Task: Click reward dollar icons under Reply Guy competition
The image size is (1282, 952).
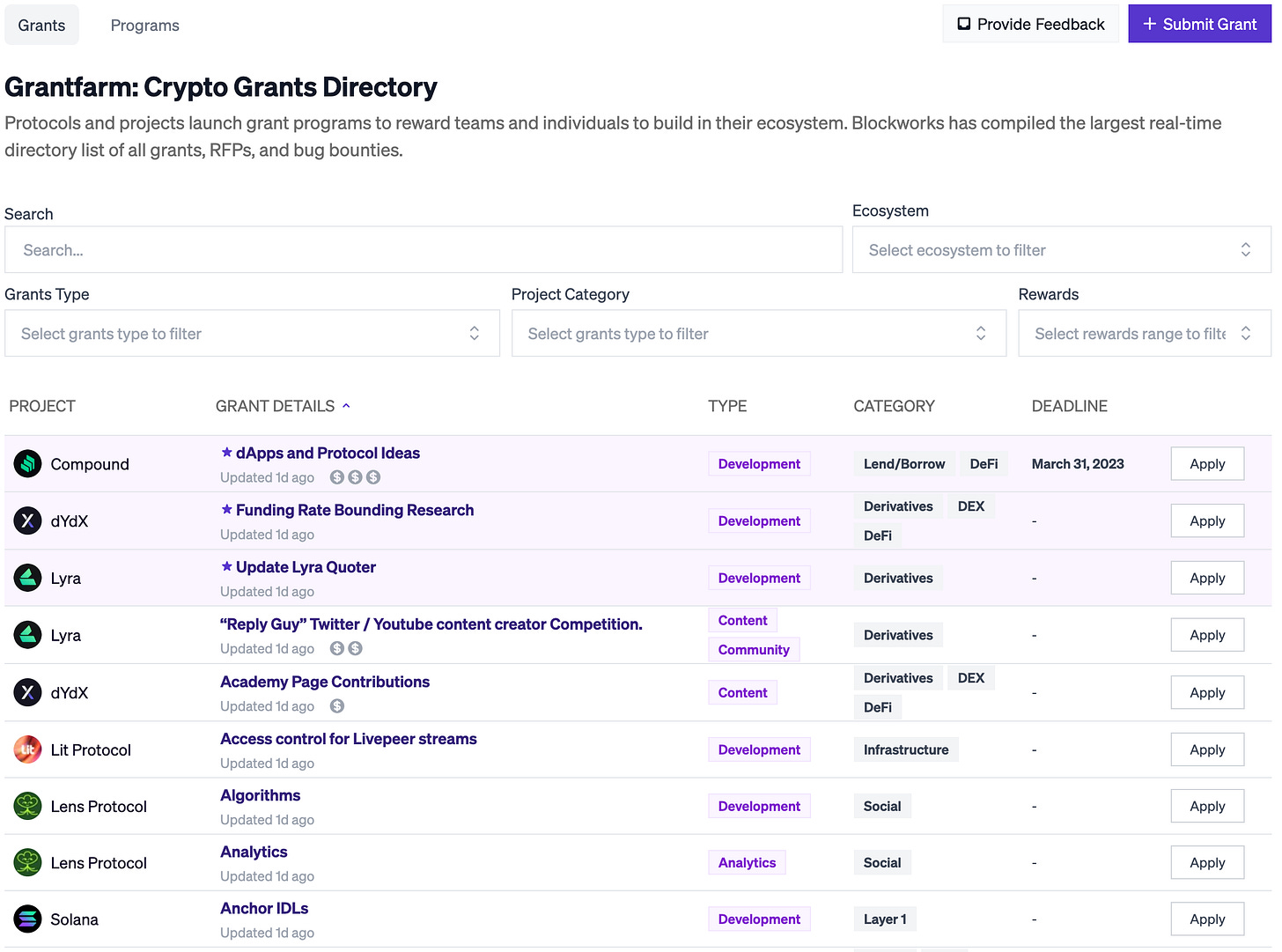Action: pos(346,648)
